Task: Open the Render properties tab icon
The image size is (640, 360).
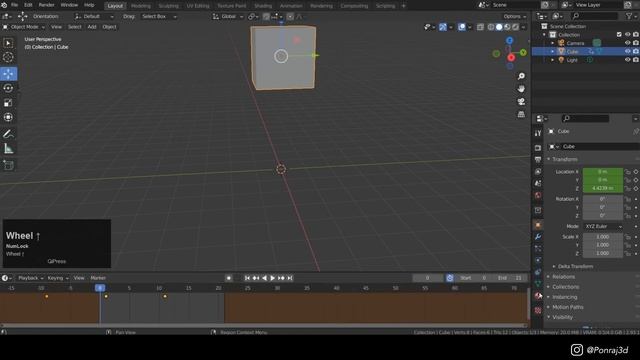Action: 538,148
